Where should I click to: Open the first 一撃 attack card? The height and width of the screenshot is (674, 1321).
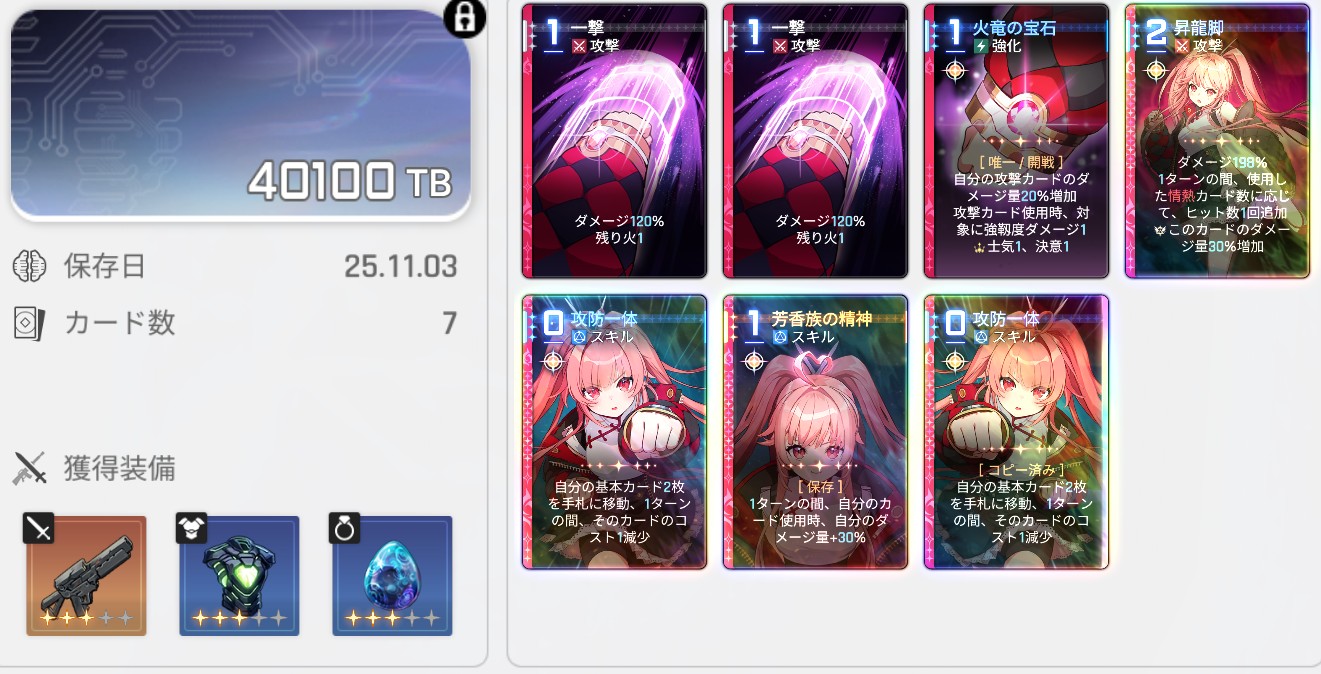coord(615,141)
